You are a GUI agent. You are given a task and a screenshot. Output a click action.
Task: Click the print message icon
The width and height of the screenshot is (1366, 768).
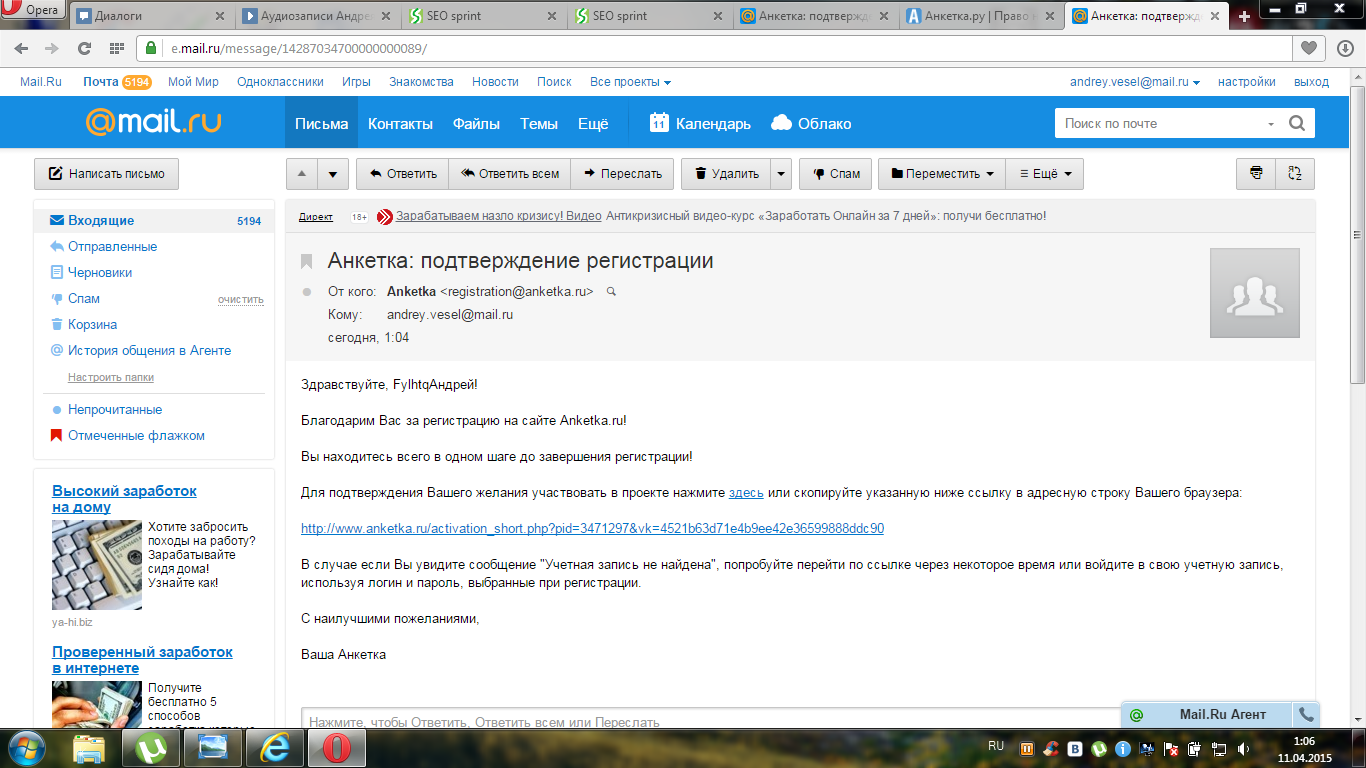(1256, 173)
